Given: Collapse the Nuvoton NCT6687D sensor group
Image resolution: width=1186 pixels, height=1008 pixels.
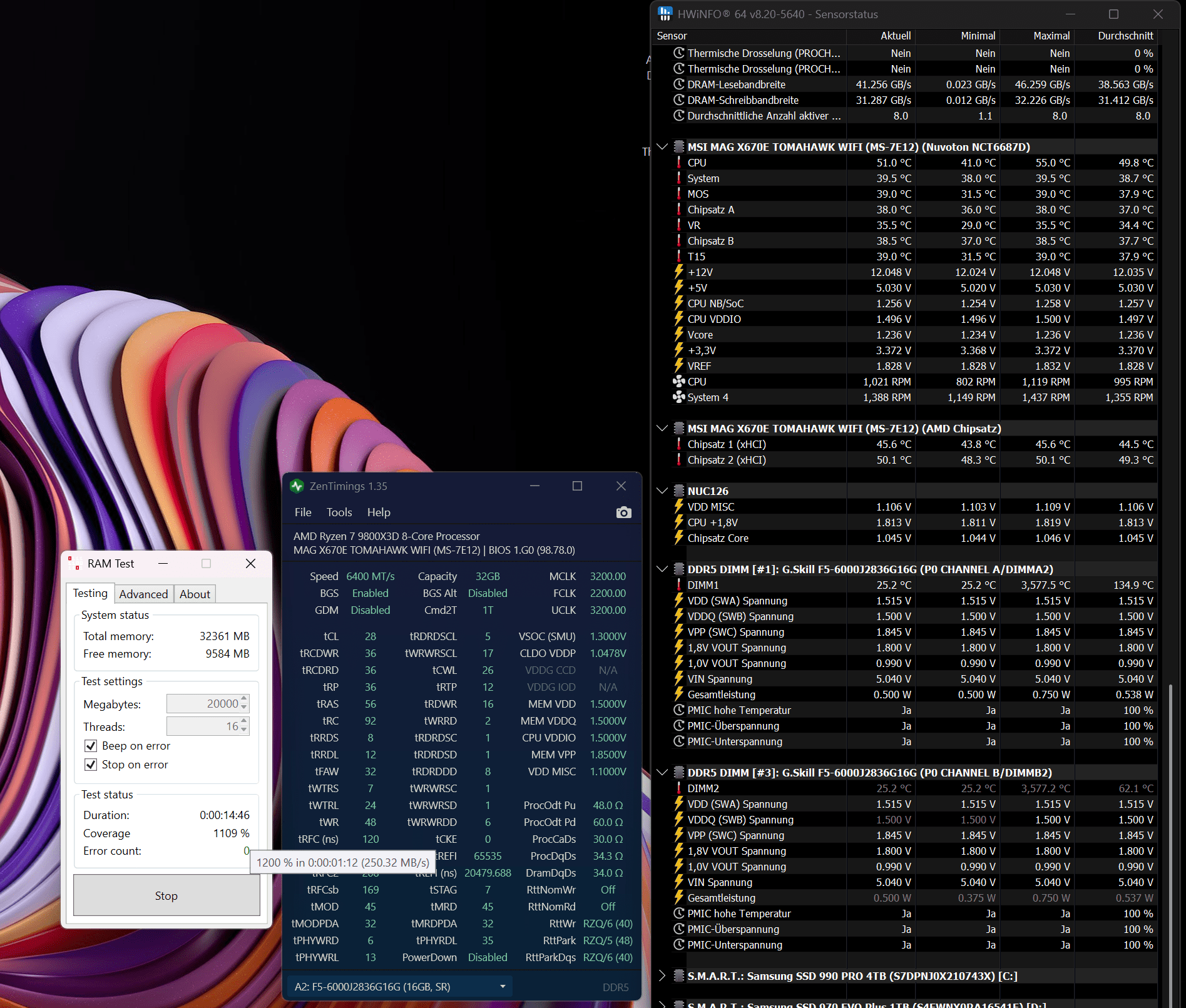Looking at the screenshot, I should (662, 147).
